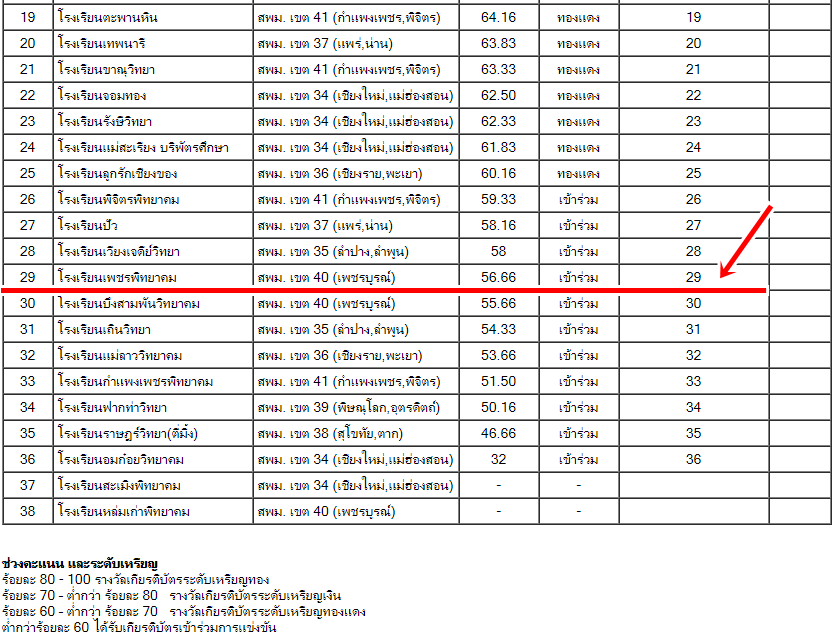Click โรงเรียนพิจิตรพิทยาคม school name
Viewport: 835px width, 641px height.
coord(119,199)
